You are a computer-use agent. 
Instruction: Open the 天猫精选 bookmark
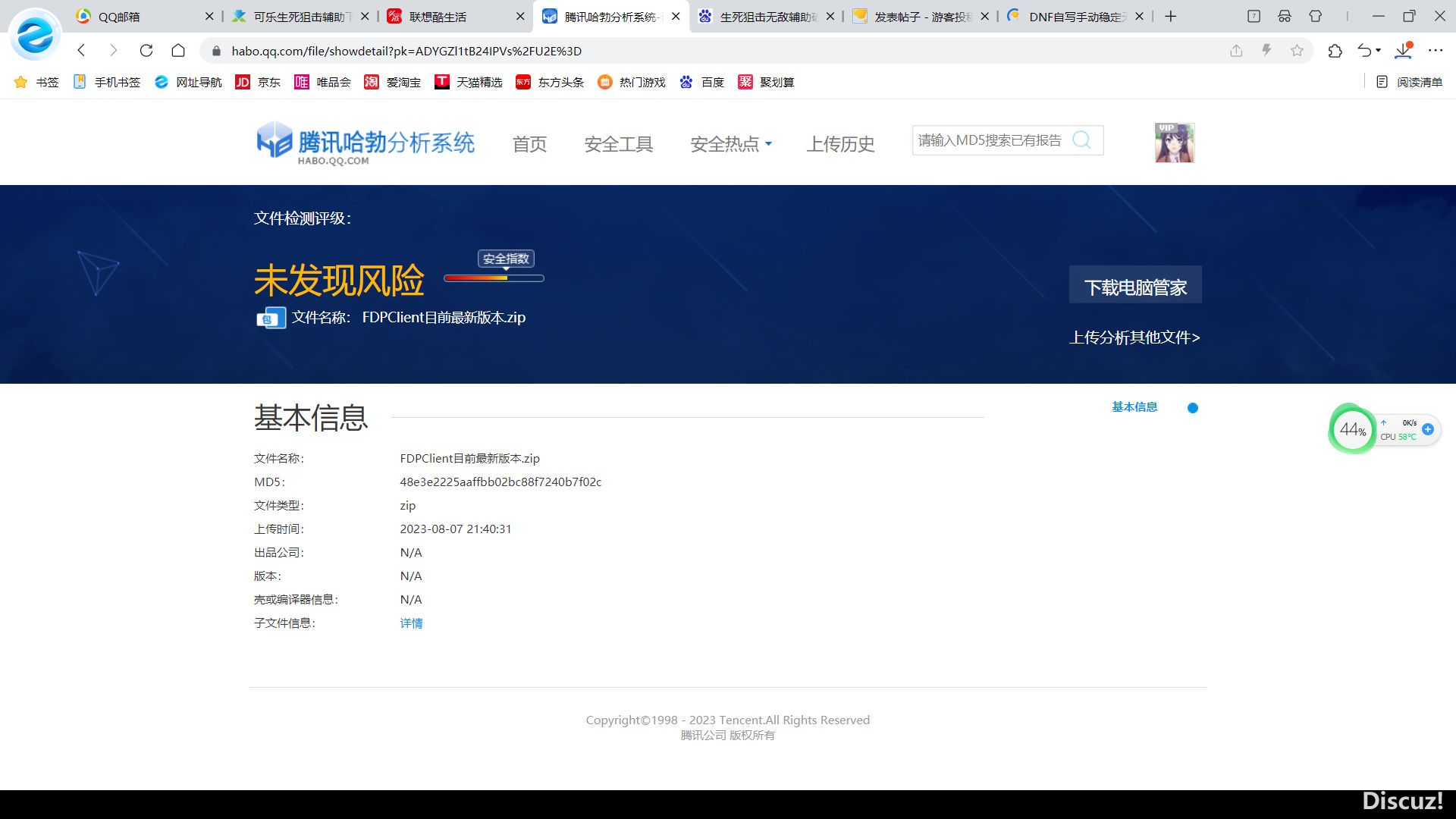pos(468,82)
